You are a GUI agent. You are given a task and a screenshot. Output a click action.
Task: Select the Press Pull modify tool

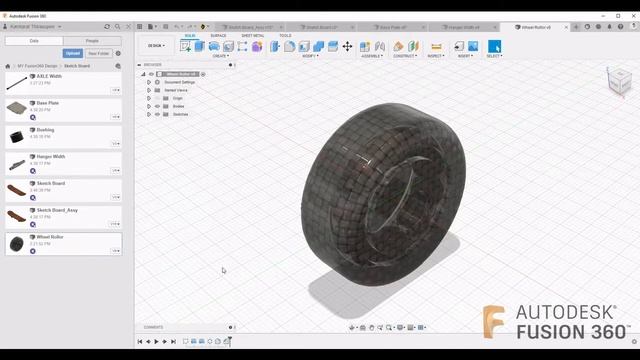coord(275,46)
